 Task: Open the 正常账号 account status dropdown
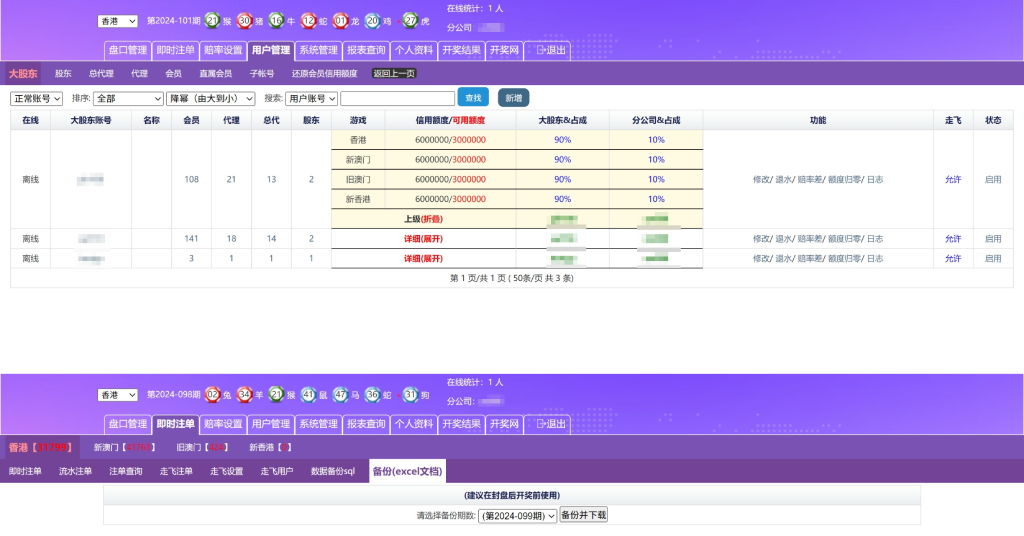pyautogui.click(x=37, y=98)
